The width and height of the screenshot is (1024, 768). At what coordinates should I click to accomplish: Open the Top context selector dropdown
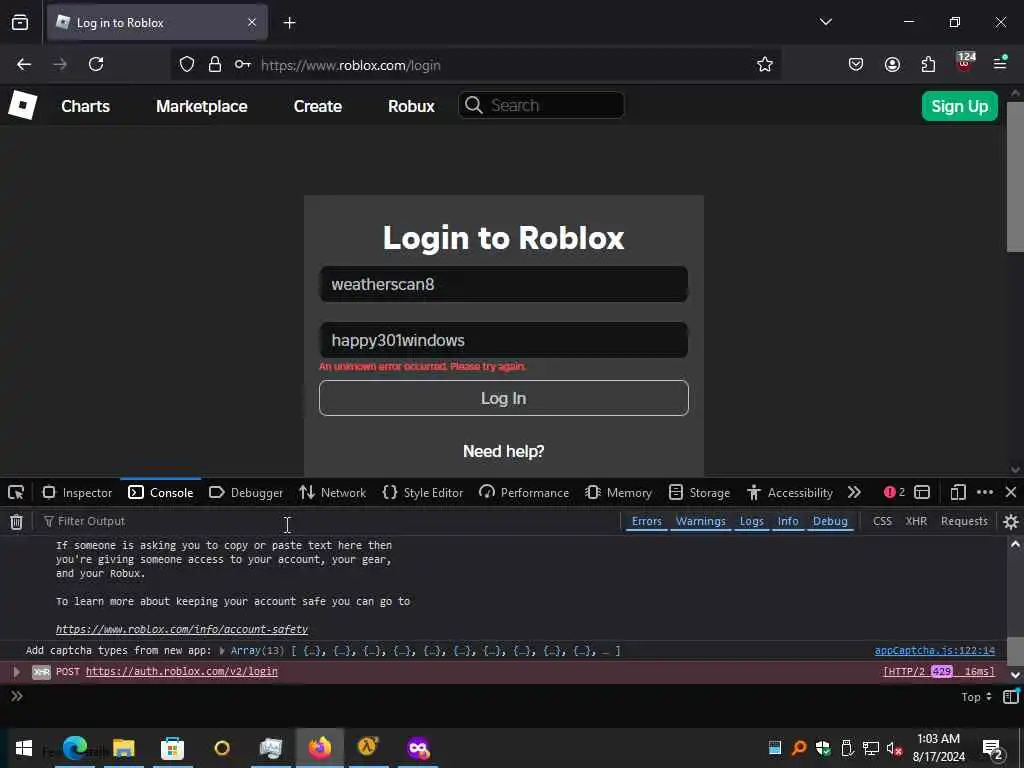(976, 697)
